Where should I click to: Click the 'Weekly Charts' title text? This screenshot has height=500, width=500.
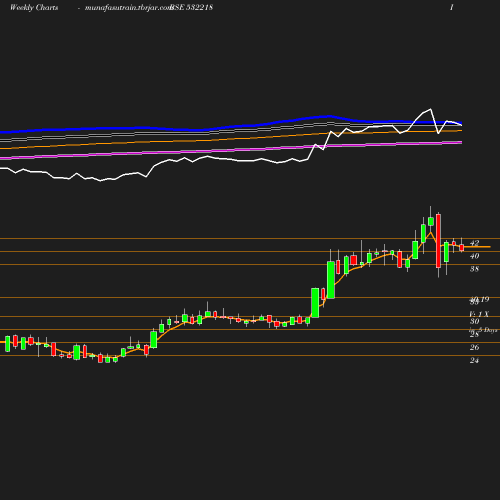(34, 8)
